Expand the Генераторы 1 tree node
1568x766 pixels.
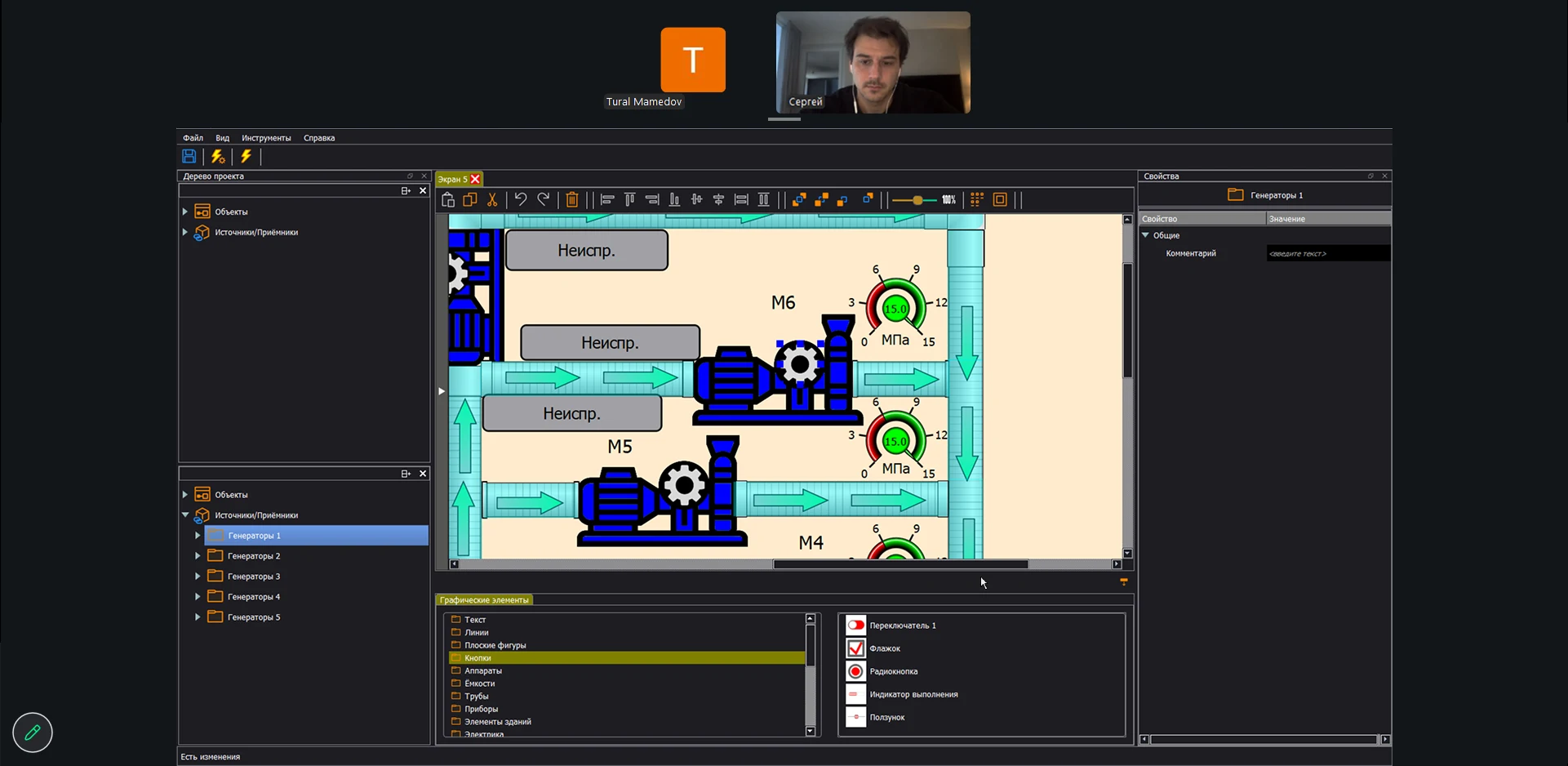[x=198, y=536]
